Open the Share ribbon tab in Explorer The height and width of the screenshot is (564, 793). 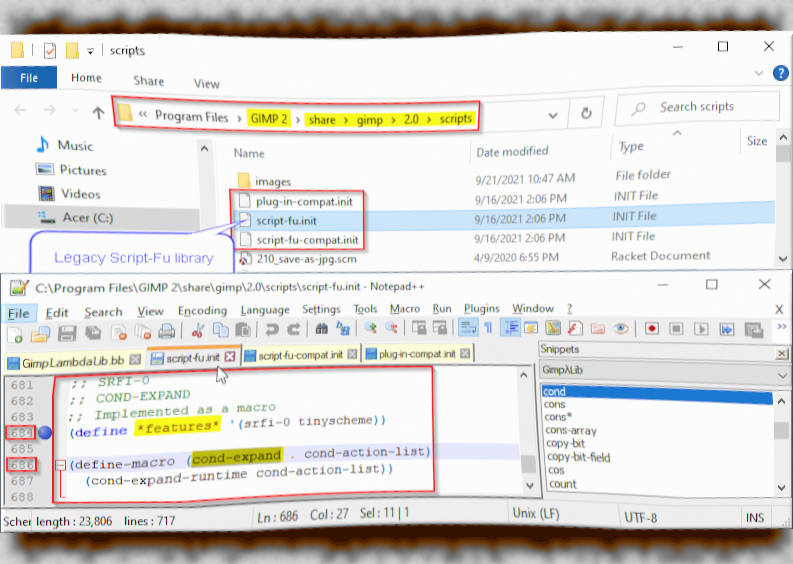tap(149, 81)
